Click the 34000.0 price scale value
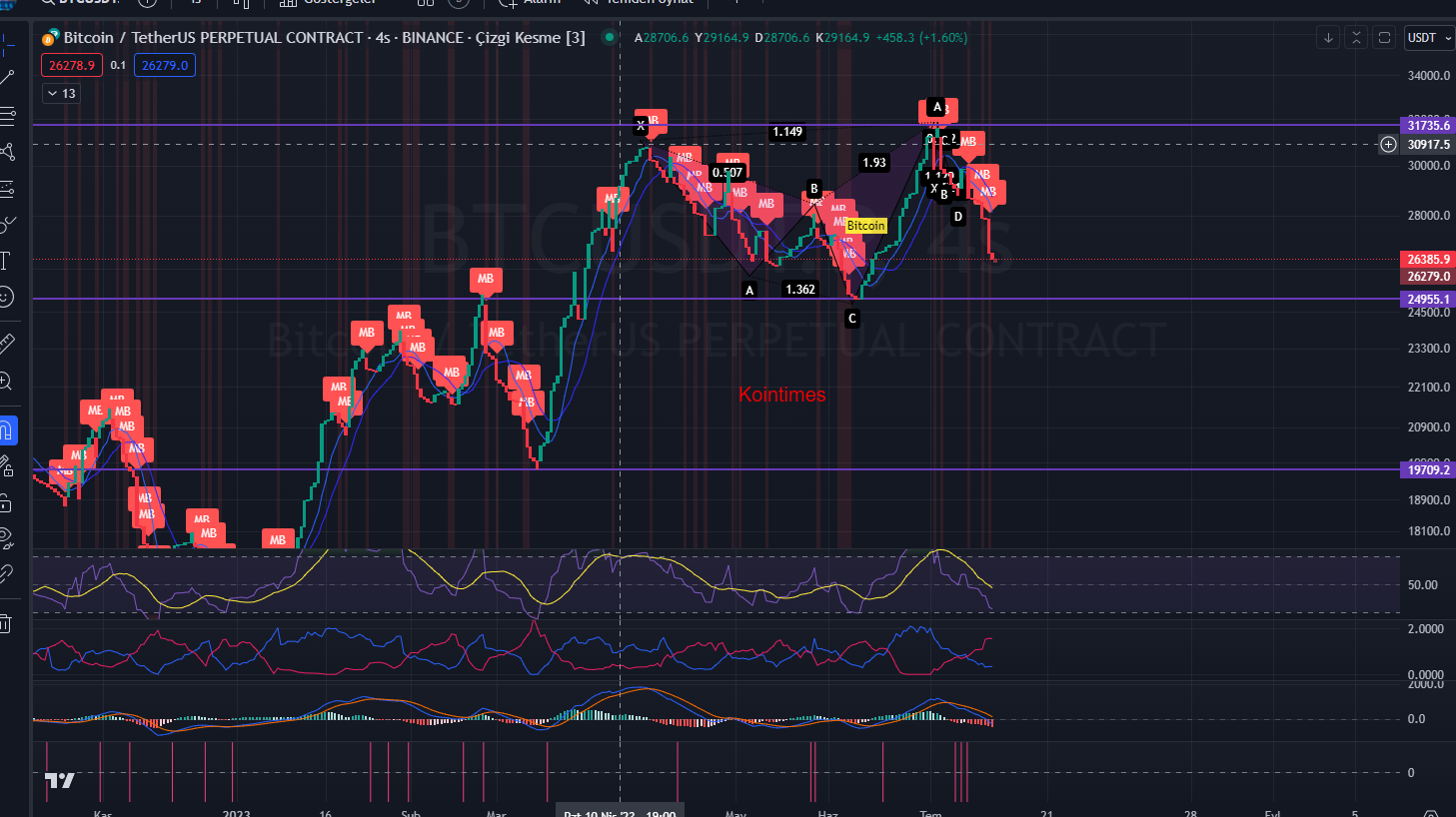This screenshot has height=817, width=1456. coord(1428,76)
